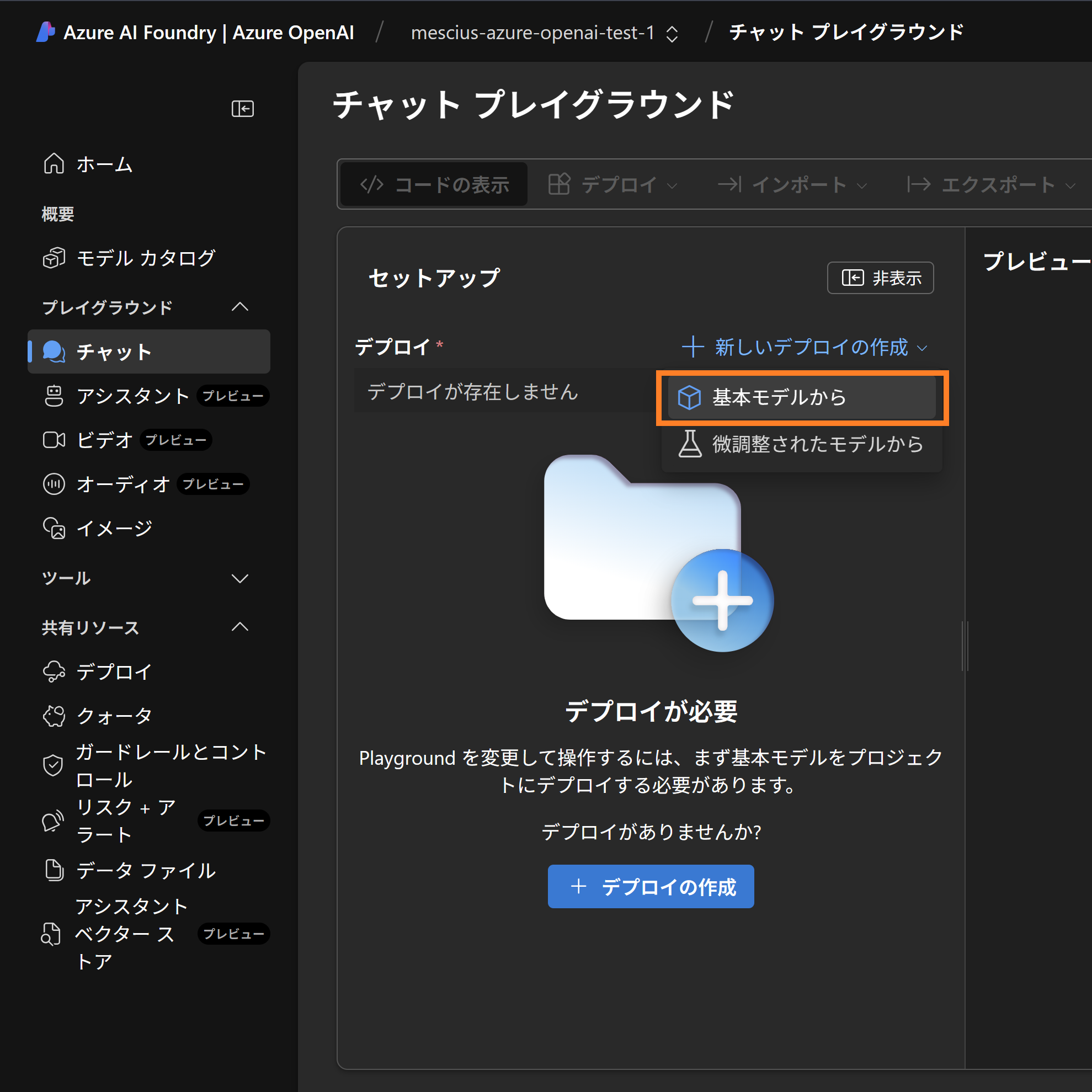Click the risk alert megaphone icon
Viewport: 1092px width, 1092px height.
[53, 821]
